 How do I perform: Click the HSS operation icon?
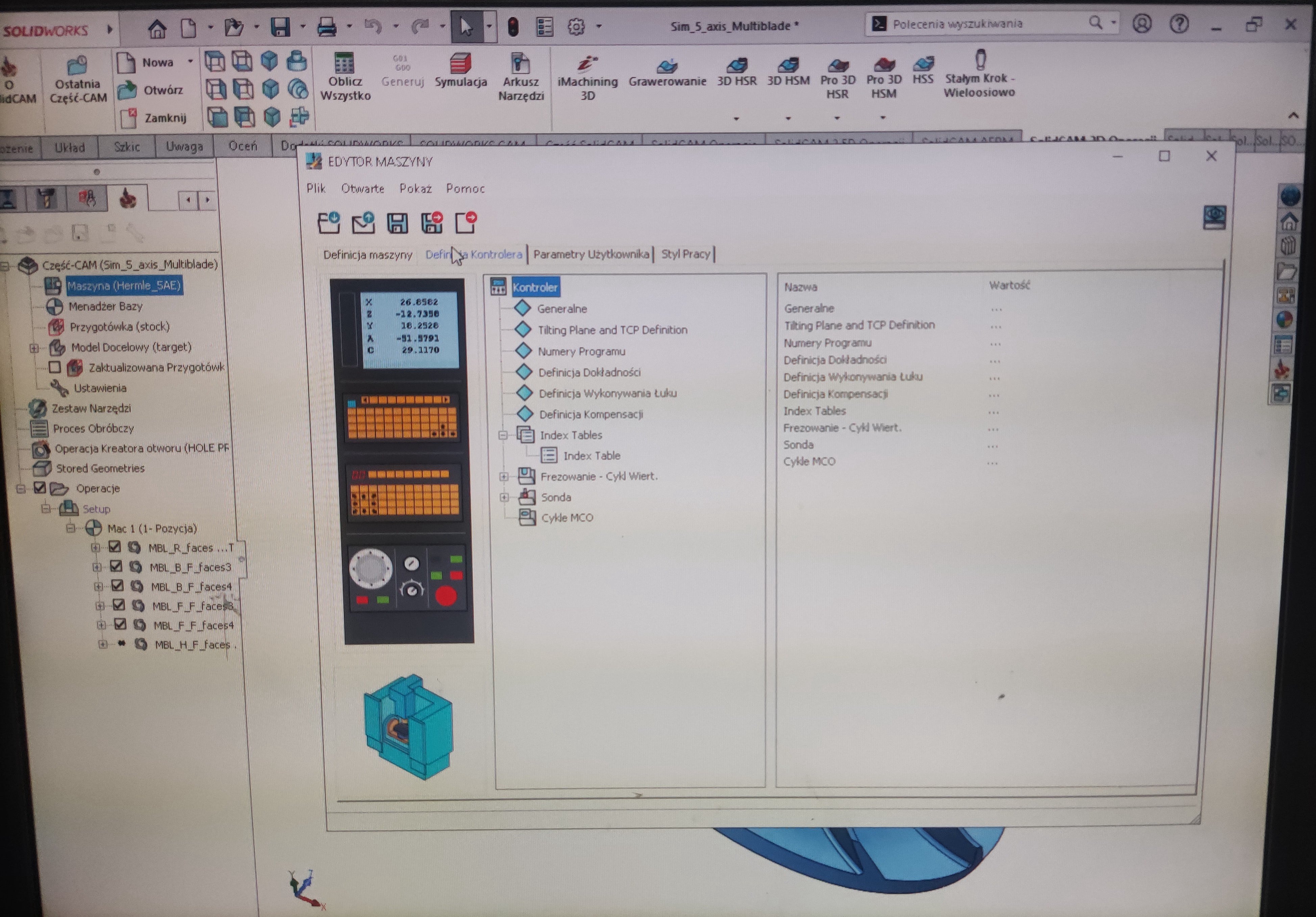[x=923, y=63]
